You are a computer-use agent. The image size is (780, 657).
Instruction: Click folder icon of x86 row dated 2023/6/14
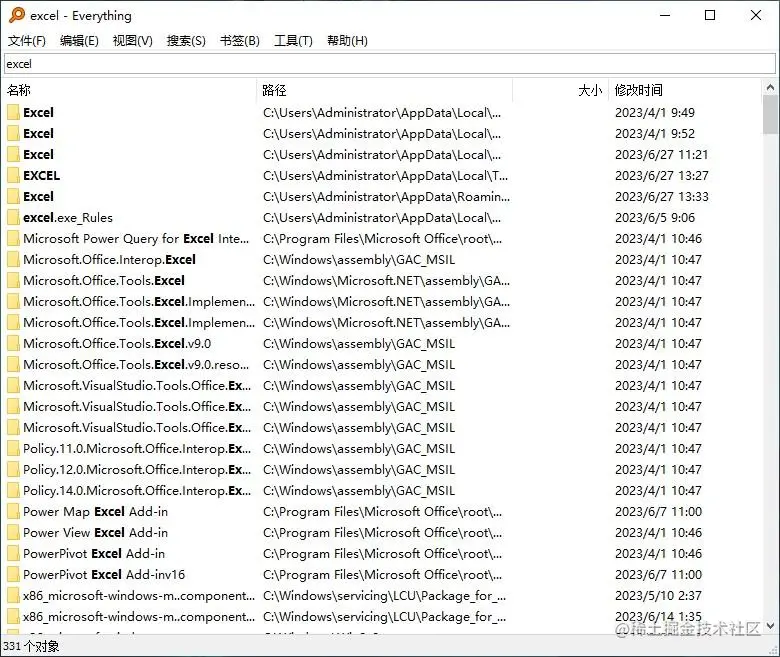tap(13, 617)
